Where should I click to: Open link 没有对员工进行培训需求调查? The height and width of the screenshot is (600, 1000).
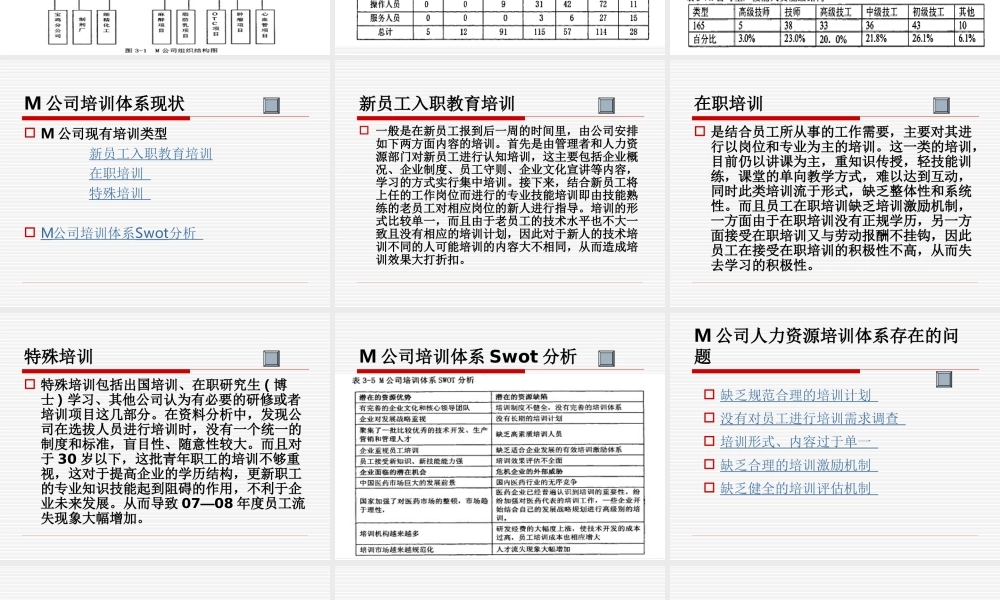click(812, 418)
